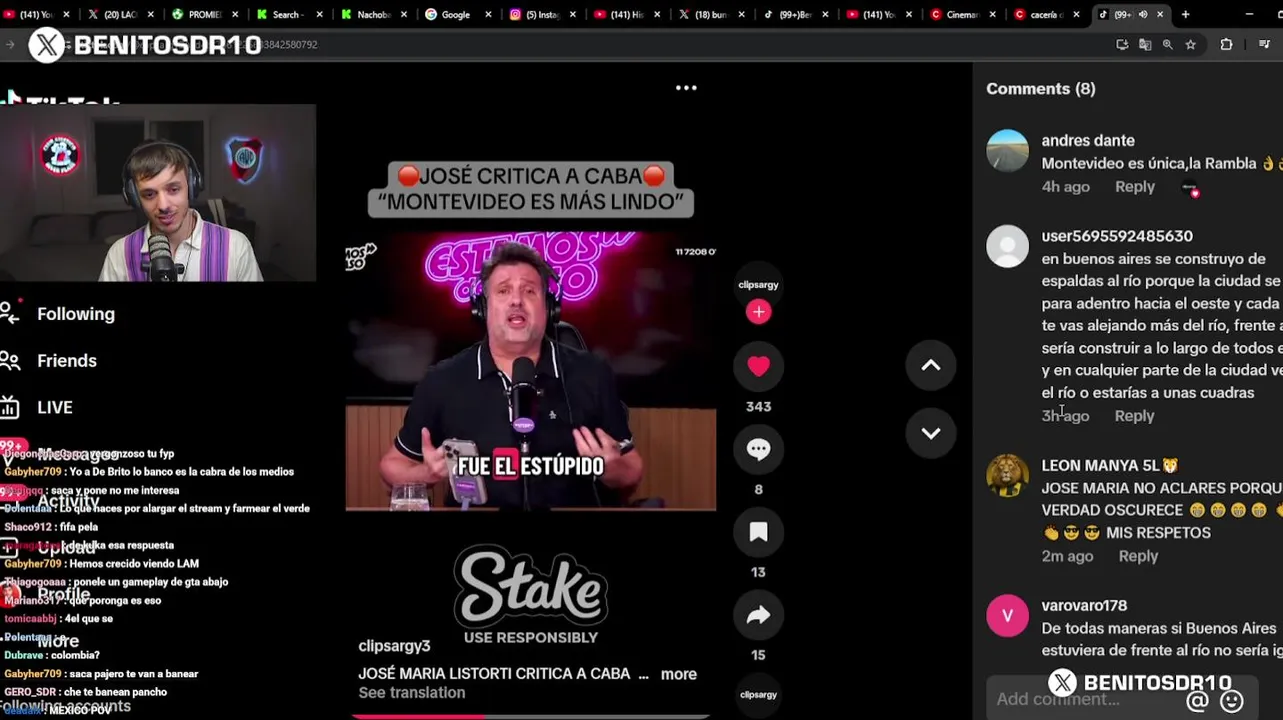Open comments via the speech bubble icon
The image size is (1283, 720).
758,449
